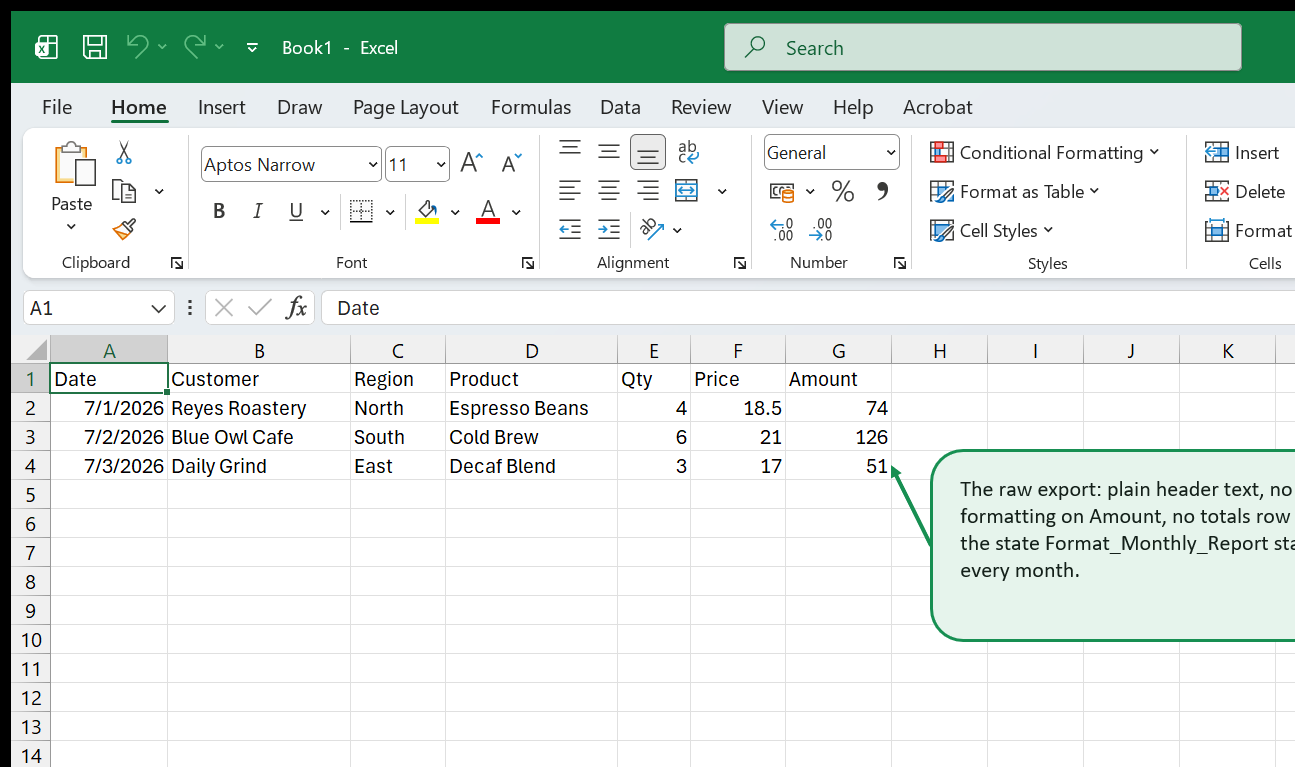Viewport: 1295px width, 767px height.
Task: Select the Format Painter brush
Action: pyautogui.click(x=124, y=229)
